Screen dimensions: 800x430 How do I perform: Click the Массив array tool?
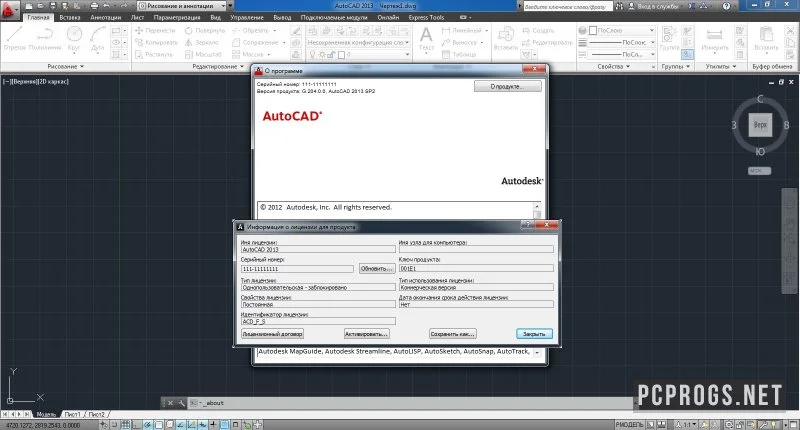[x=248, y=54]
